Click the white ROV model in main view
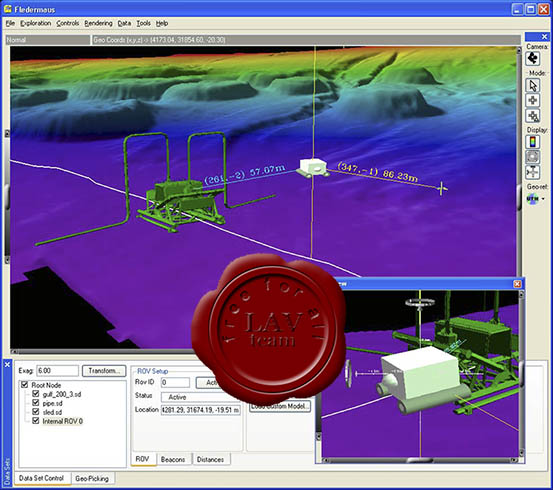 [x=312, y=168]
